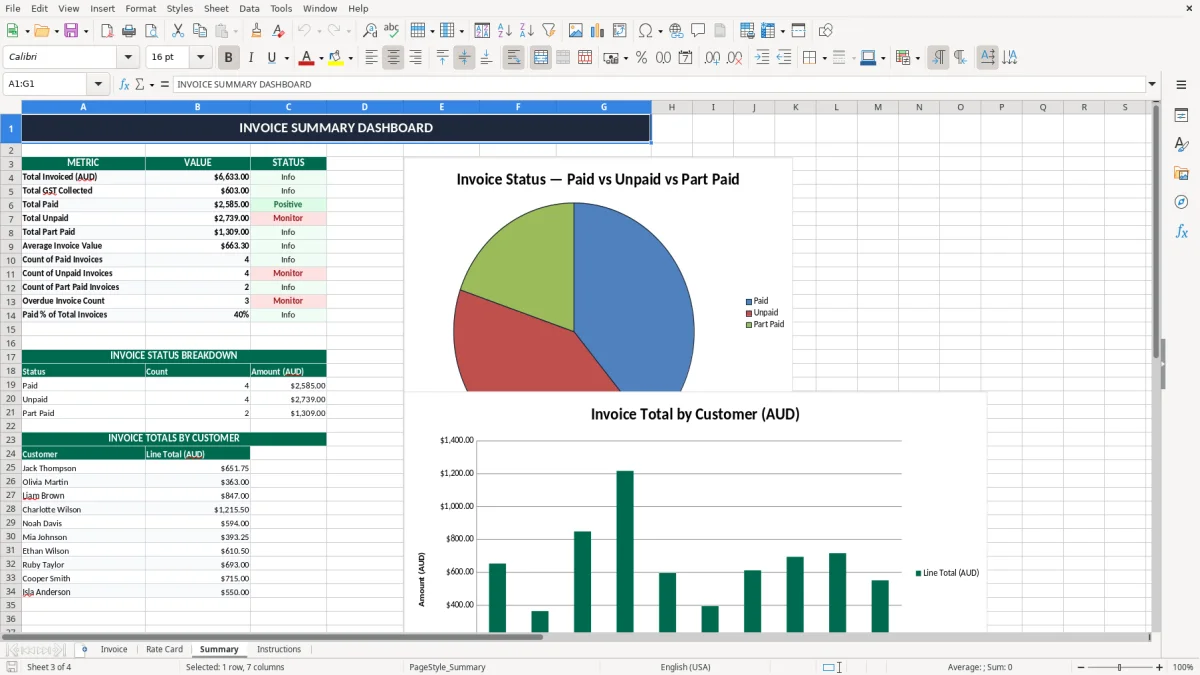Toggle the Center Horizontally alignment
The image size is (1200, 675).
393,58
